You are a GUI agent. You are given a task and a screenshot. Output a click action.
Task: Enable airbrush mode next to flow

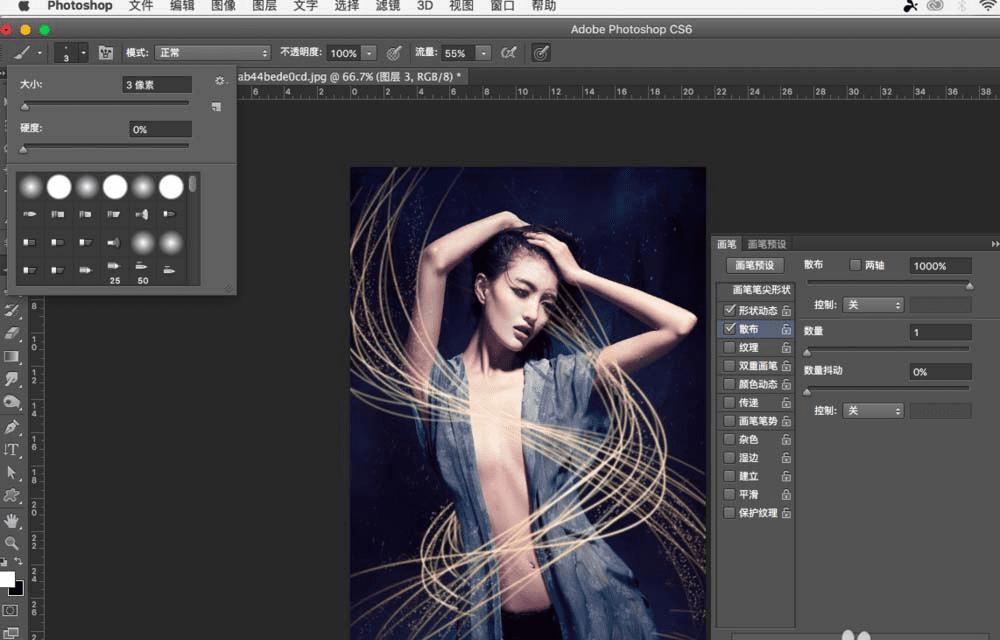[509, 53]
